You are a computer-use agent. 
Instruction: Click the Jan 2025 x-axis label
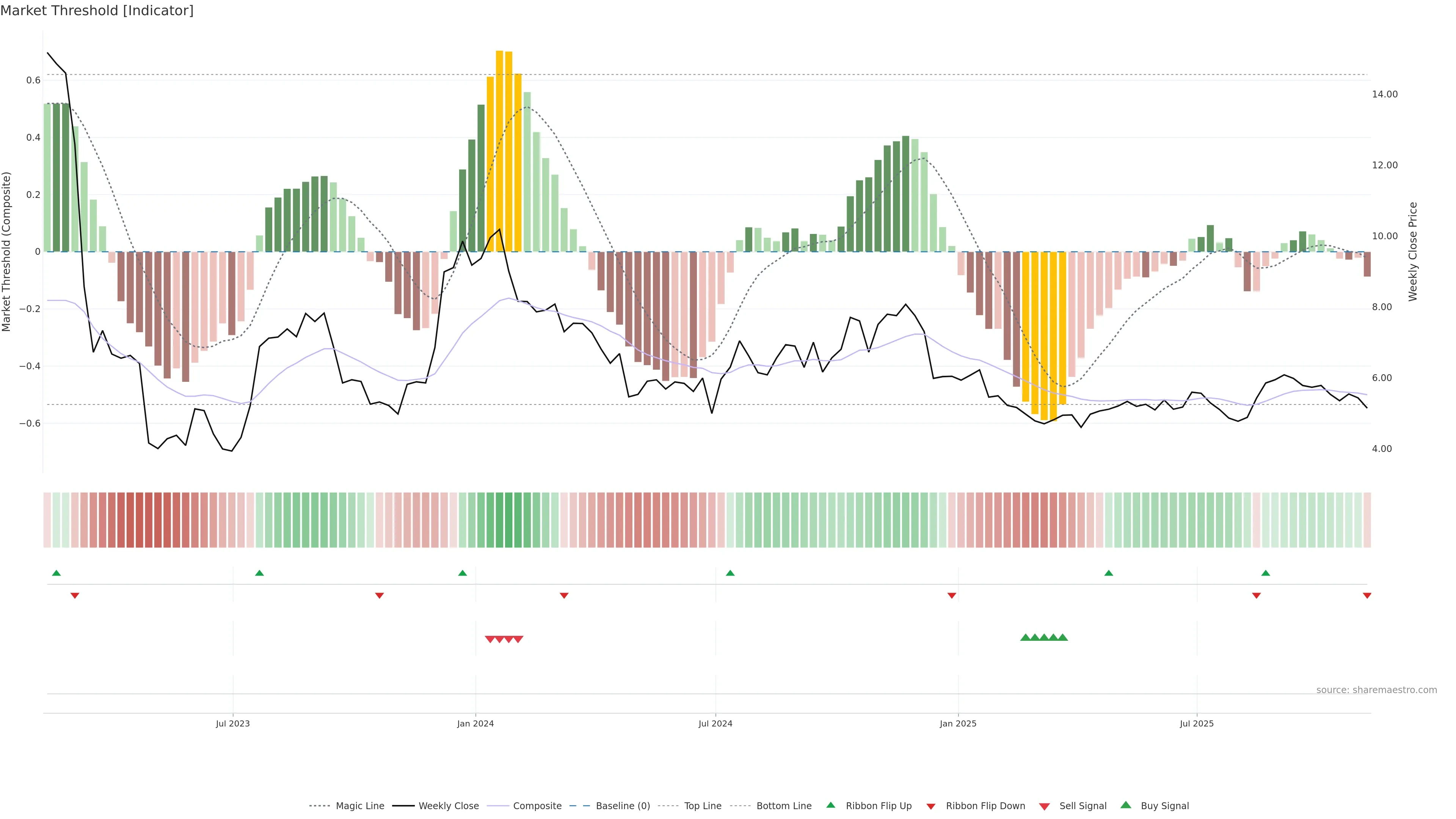click(957, 723)
